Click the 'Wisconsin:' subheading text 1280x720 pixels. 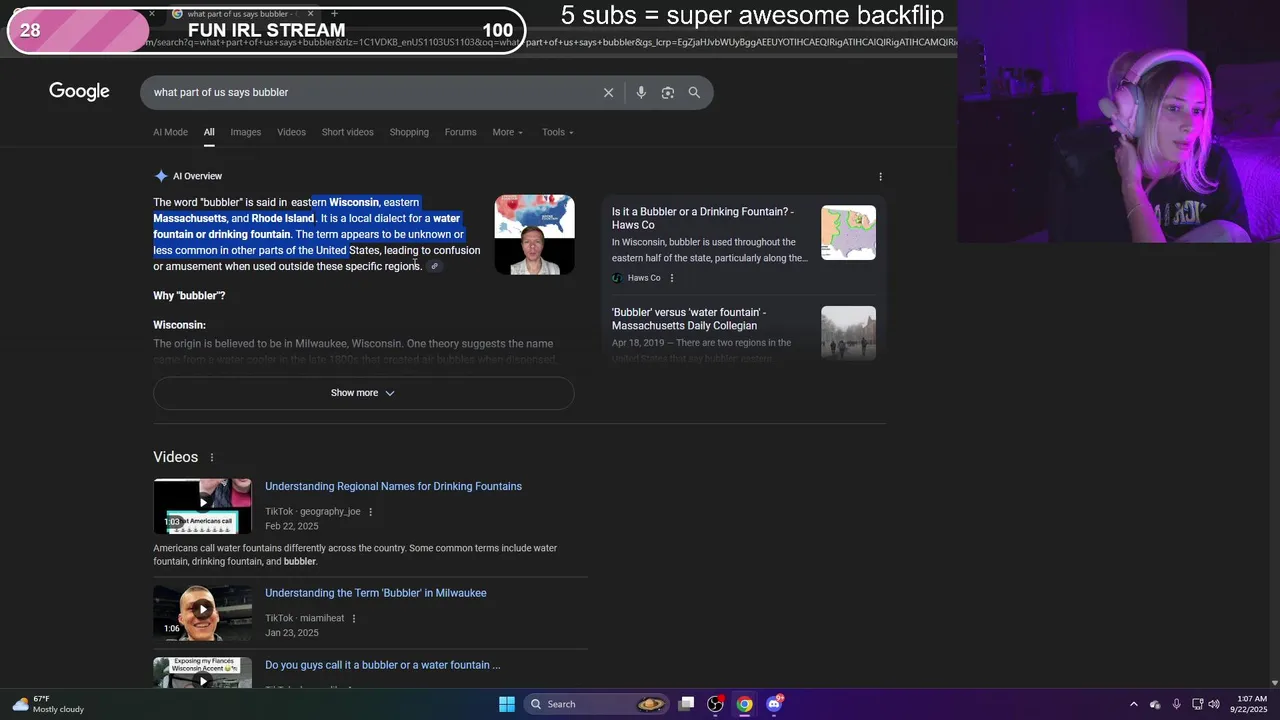[179, 325]
